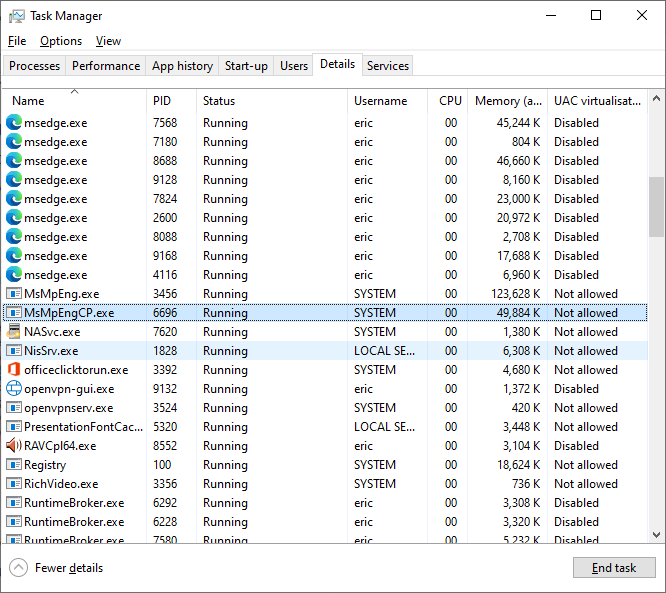This screenshot has height=593, width=666.
Task: Click the officeclicktorun.exe icon
Action: [x=14, y=370]
